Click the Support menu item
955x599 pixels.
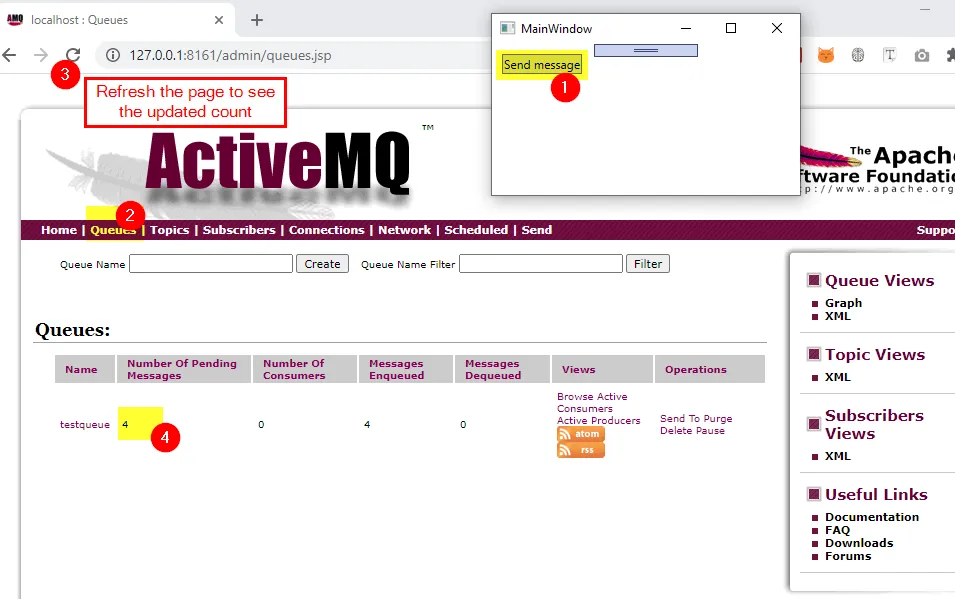tap(936, 230)
